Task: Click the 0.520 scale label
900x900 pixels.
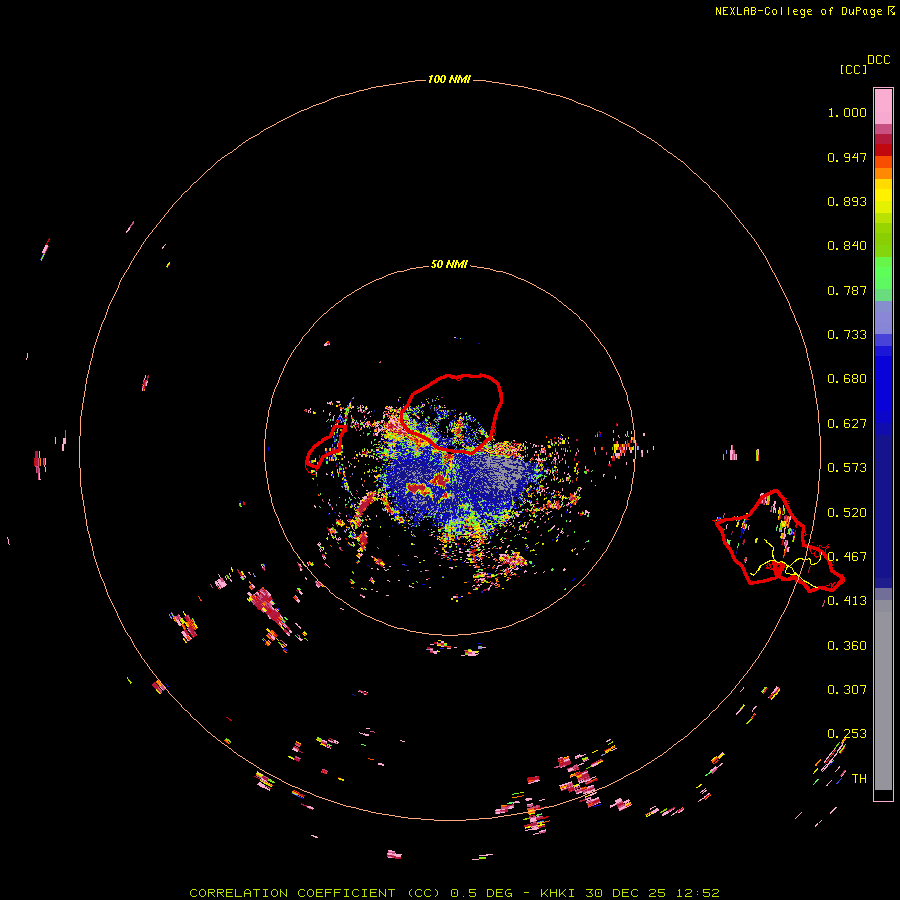Action: tap(847, 513)
